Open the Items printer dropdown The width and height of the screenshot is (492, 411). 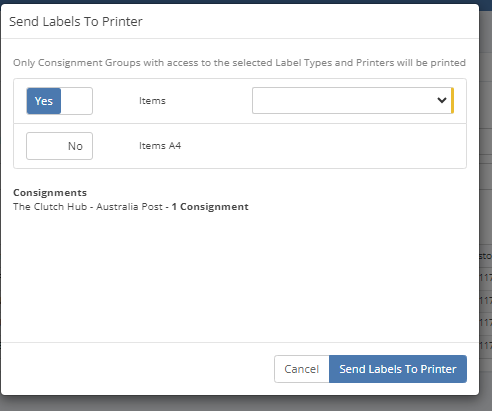[353, 100]
